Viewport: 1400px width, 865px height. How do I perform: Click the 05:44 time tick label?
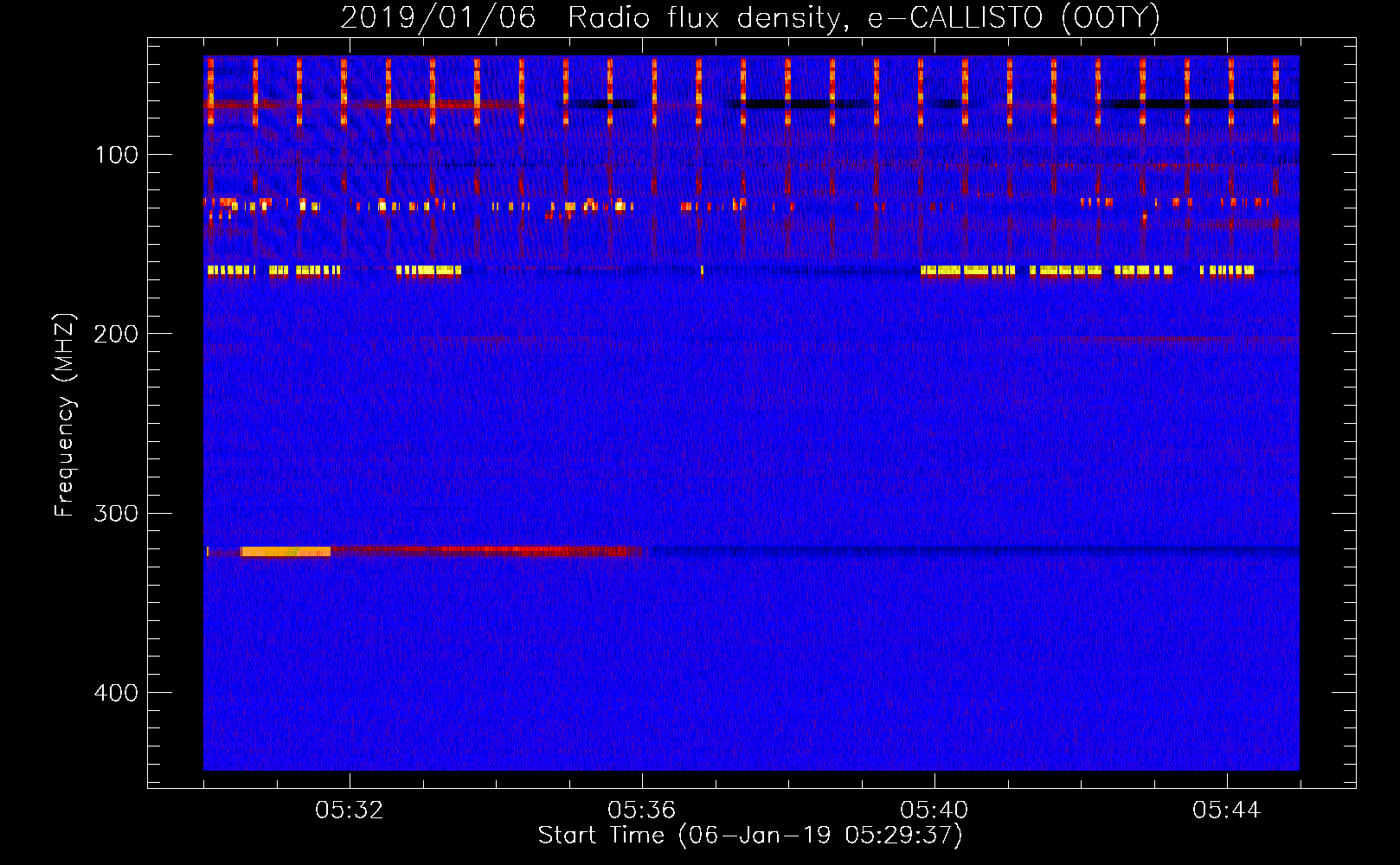coord(1226,811)
